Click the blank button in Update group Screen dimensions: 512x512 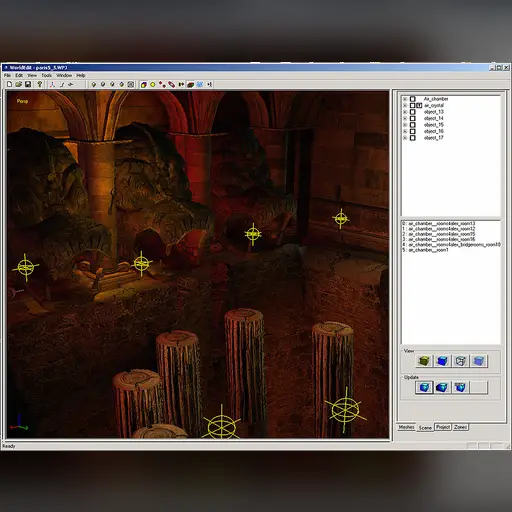[479, 387]
